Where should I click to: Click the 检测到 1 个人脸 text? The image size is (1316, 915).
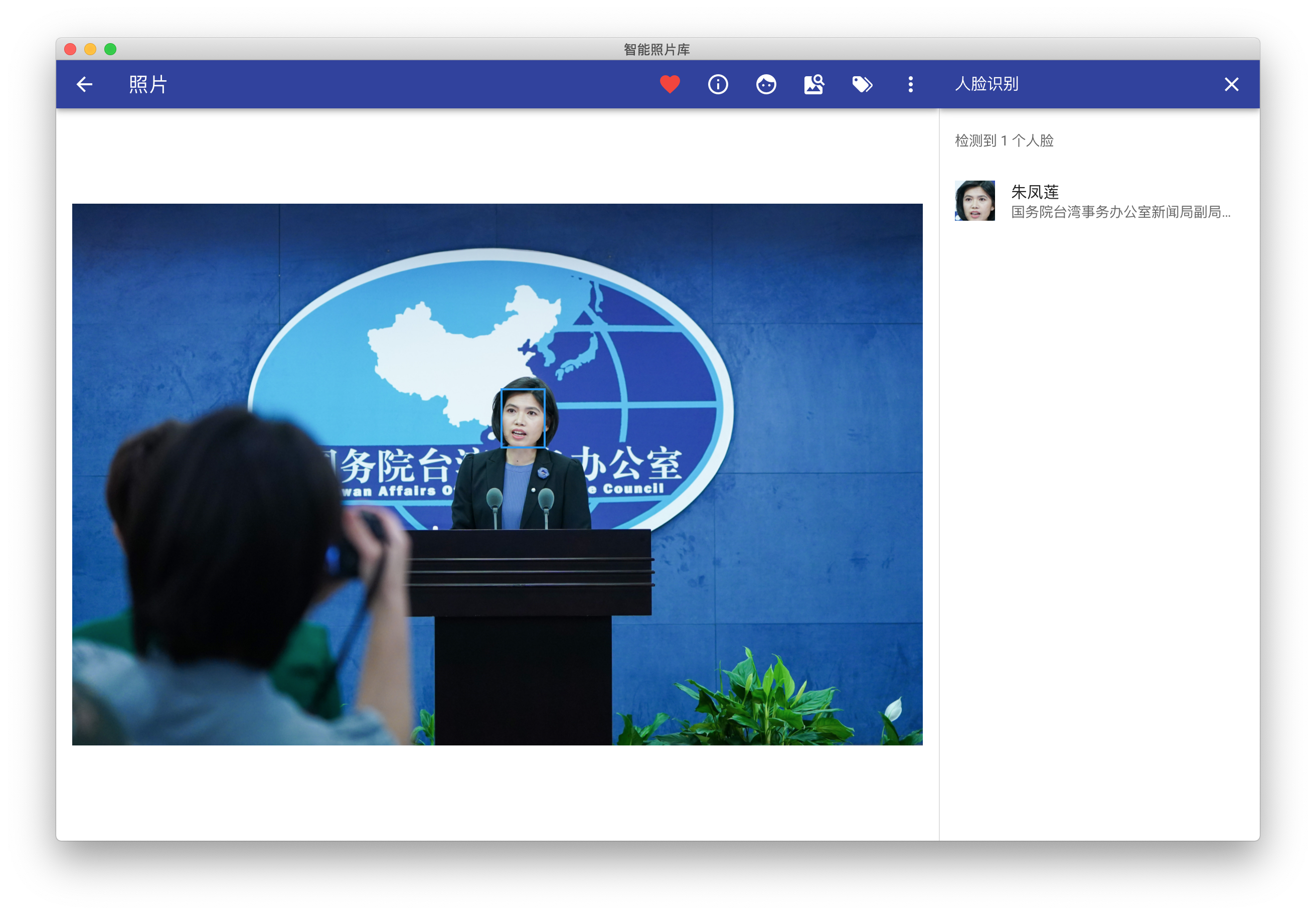pyautogui.click(x=1004, y=140)
